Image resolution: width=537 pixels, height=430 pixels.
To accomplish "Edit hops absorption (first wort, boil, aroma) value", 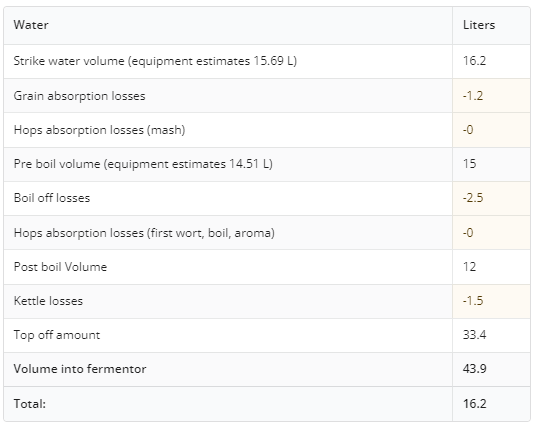I will coord(491,232).
